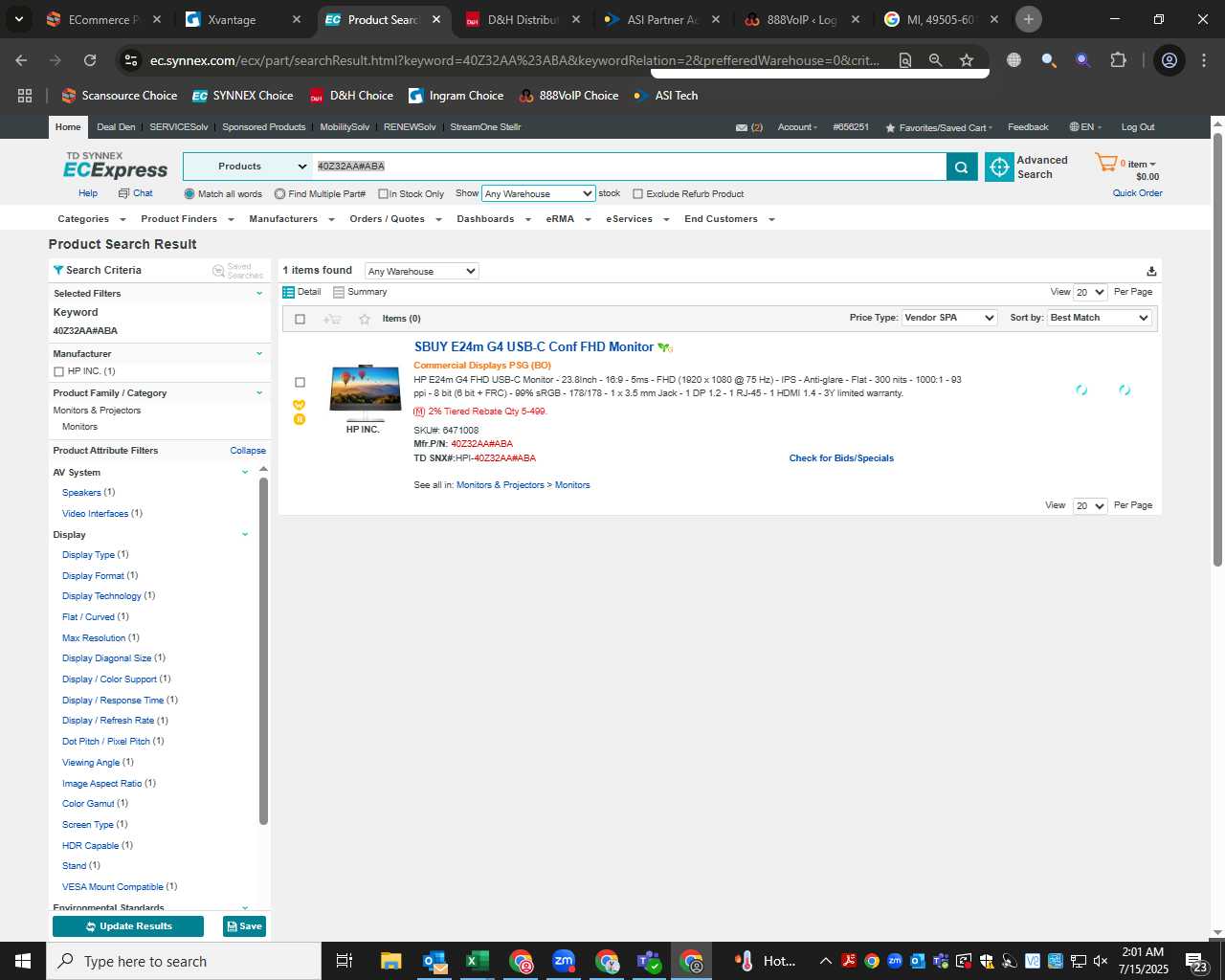Click the HP monitor product thumbnail
Image resolution: width=1225 pixels, height=980 pixels.
(365, 391)
